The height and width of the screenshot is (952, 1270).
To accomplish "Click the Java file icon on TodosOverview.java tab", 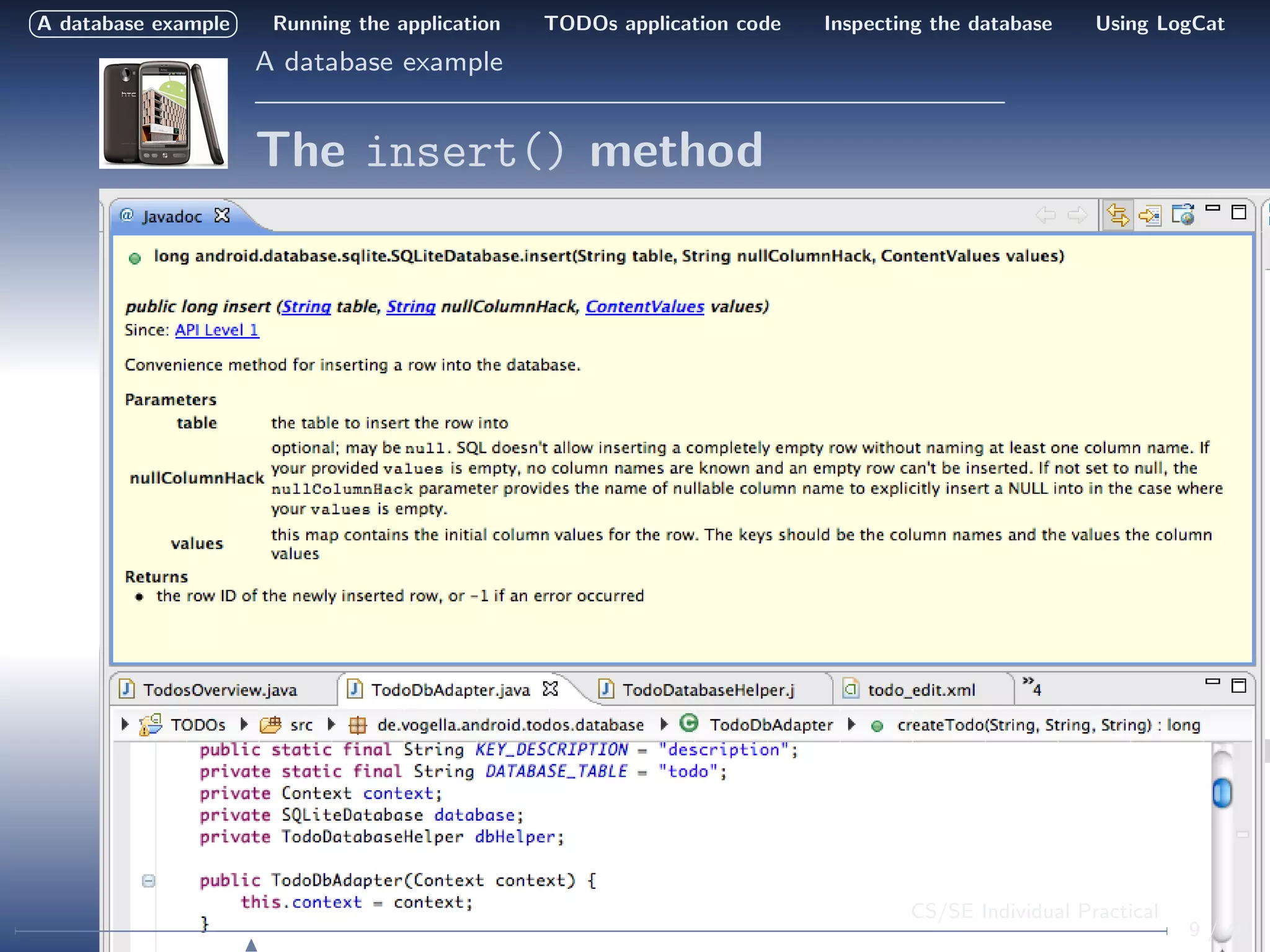I will [127, 689].
